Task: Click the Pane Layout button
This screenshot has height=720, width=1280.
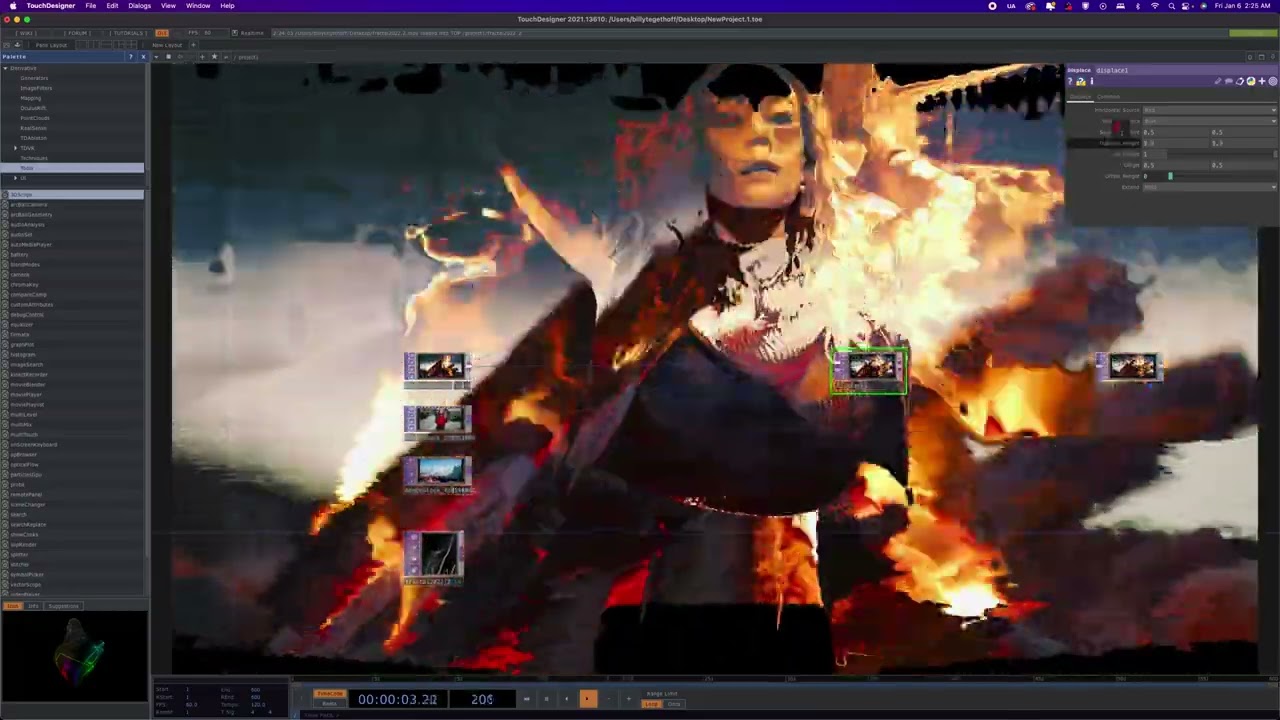Action: [x=51, y=45]
